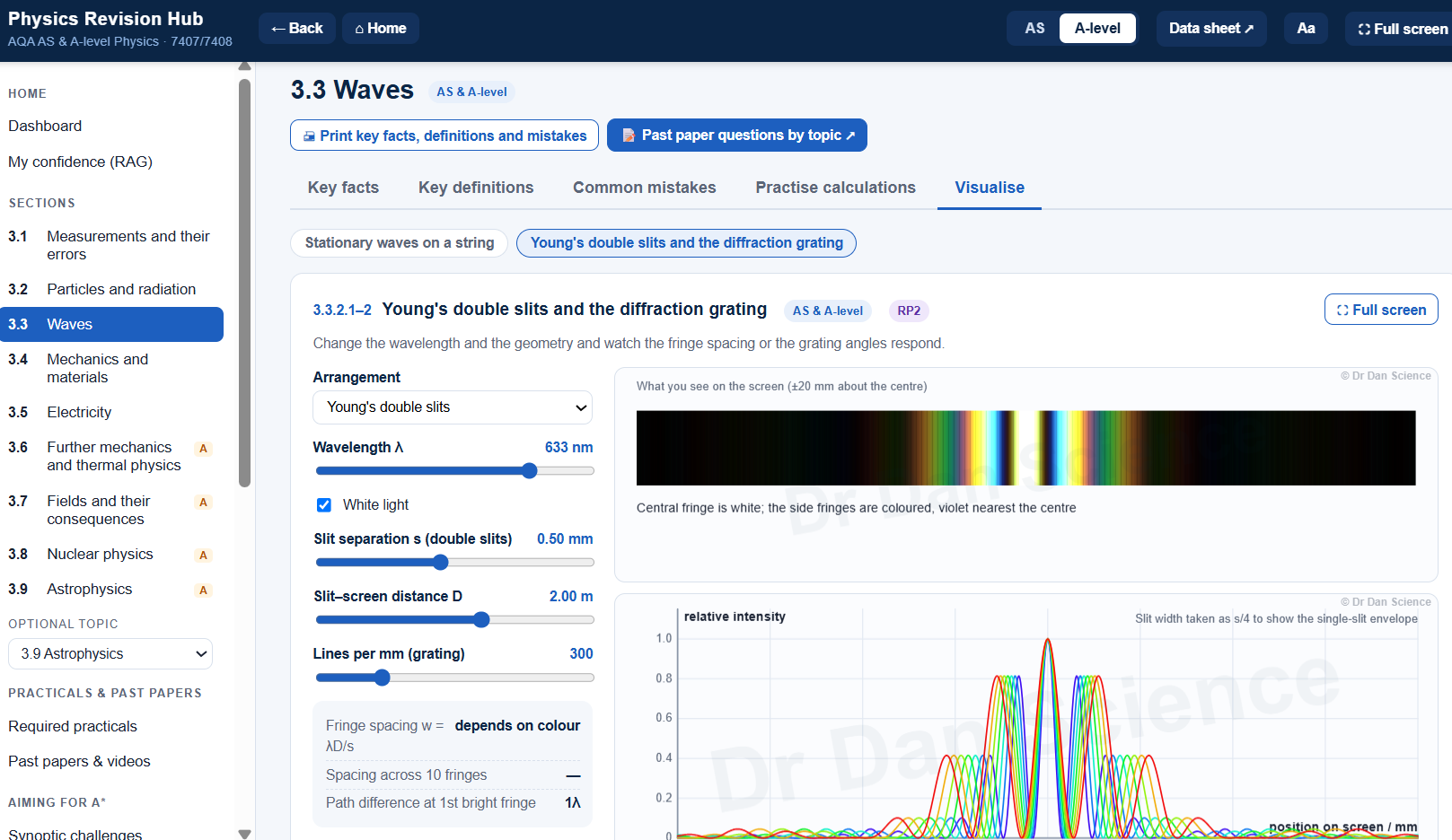This screenshot has height=840, width=1452.
Task: Enter full screen from top bar
Action: point(1401,29)
